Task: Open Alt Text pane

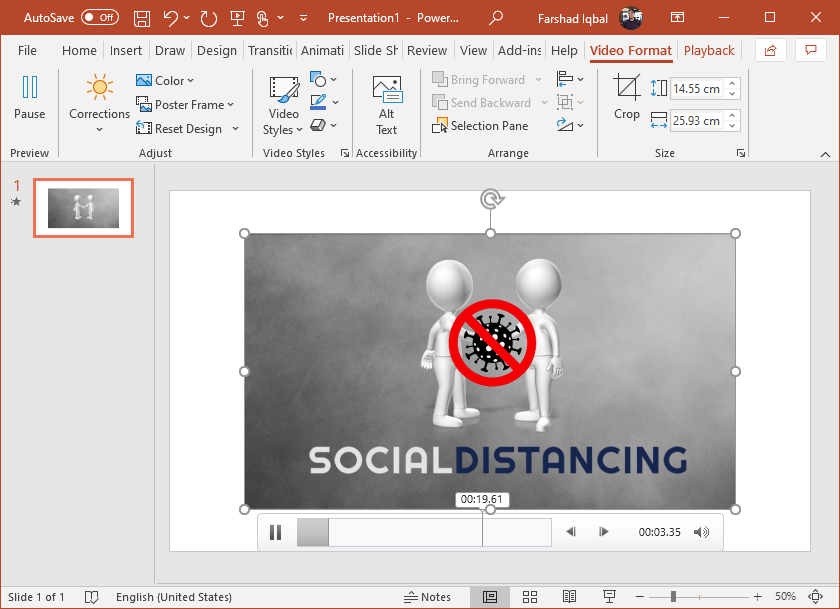Action: pos(386,105)
